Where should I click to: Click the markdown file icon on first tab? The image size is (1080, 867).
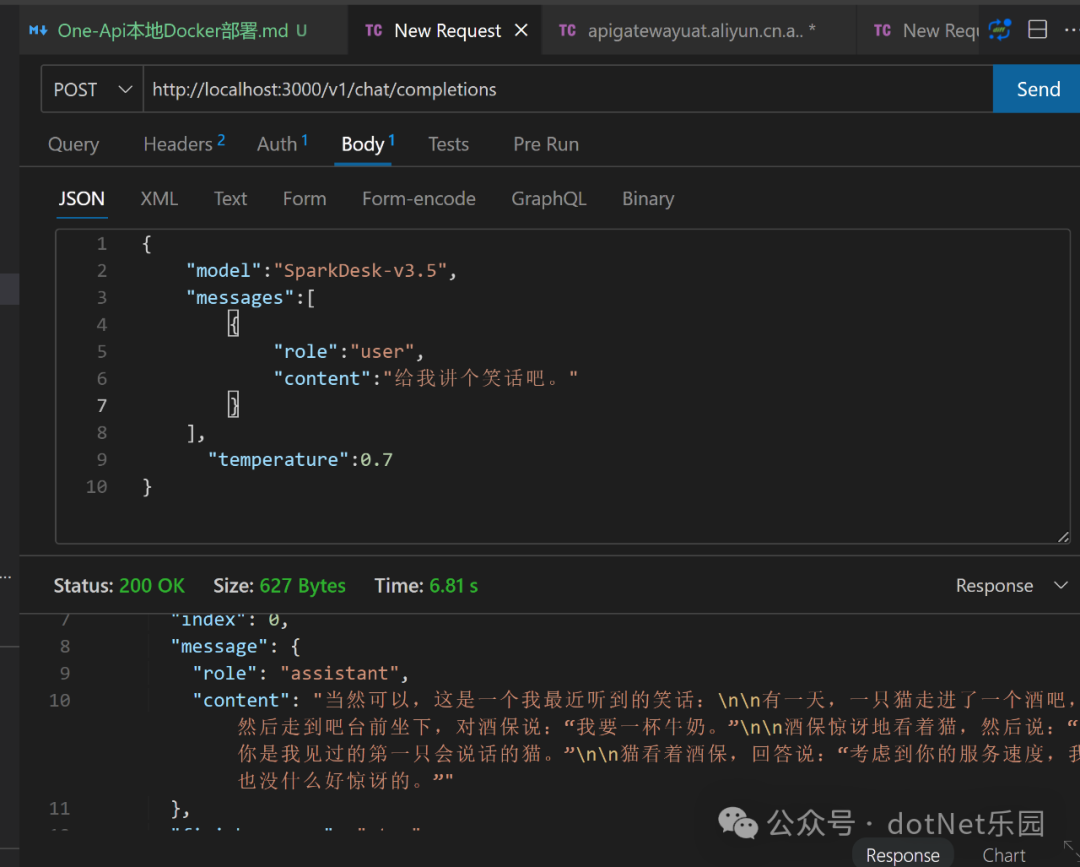tap(38, 30)
